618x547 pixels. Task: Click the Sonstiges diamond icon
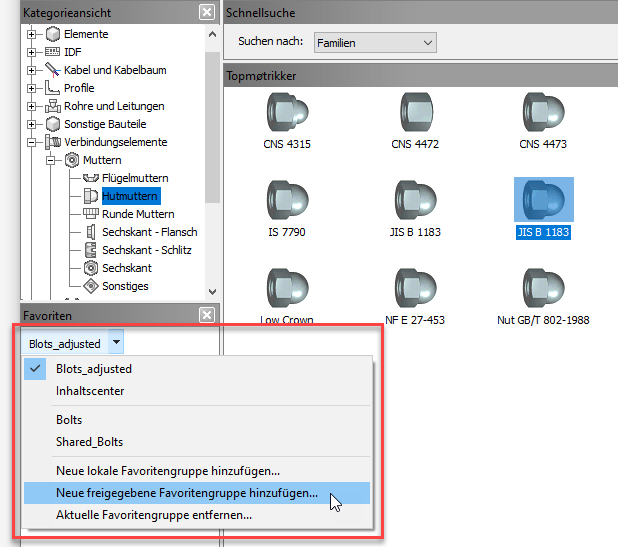91,286
